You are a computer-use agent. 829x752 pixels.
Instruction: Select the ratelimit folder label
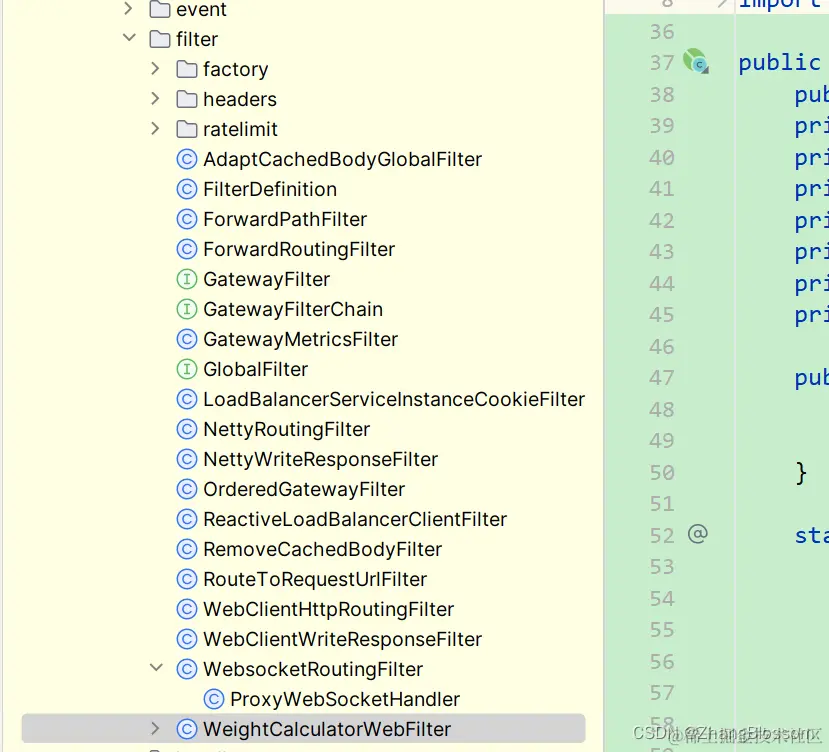click(240, 129)
